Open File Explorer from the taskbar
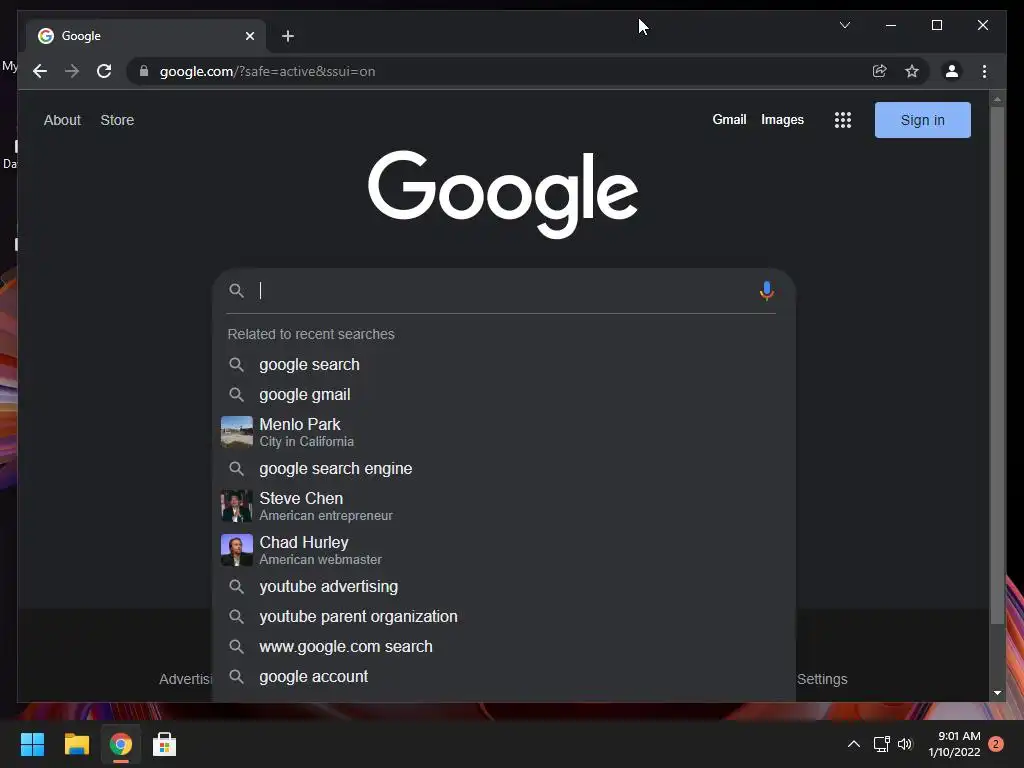Screen dimensions: 1024x768 pyautogui.click(x=76, y=744)
